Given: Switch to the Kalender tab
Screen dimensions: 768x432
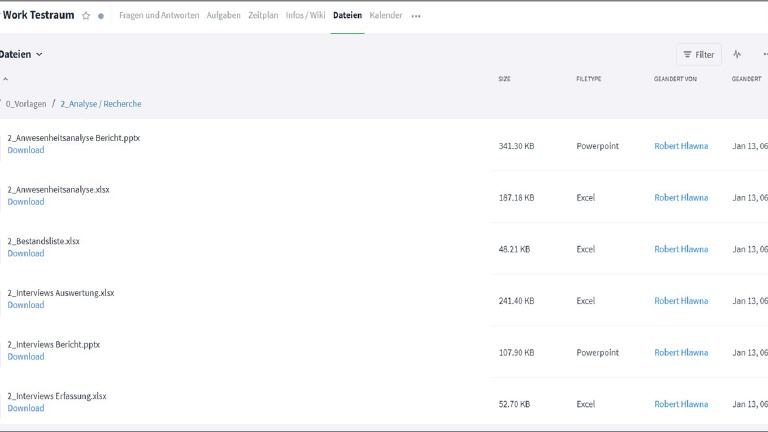Looking at the screenshot, I should pos(386,16).
